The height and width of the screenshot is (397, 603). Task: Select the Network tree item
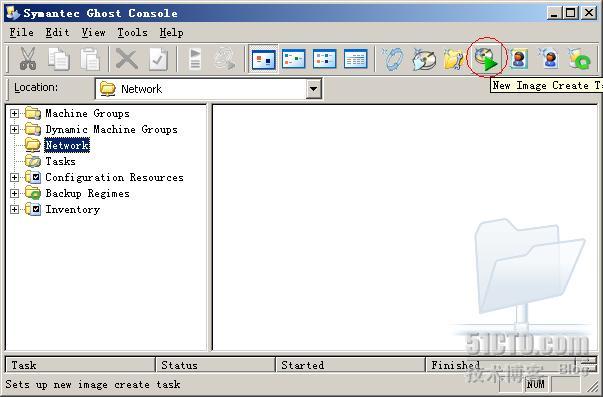[67, 145]
